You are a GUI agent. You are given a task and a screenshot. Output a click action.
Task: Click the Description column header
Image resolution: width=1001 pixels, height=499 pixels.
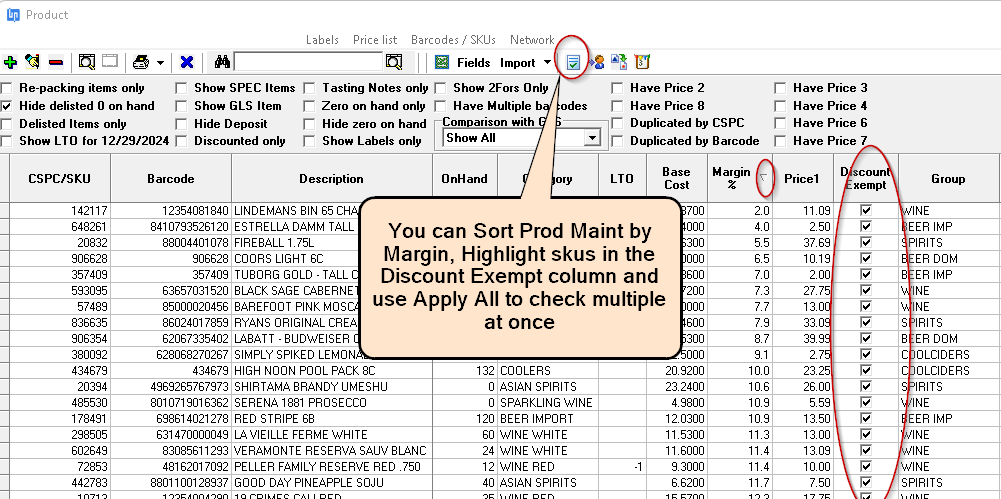[x=331, y=179]
